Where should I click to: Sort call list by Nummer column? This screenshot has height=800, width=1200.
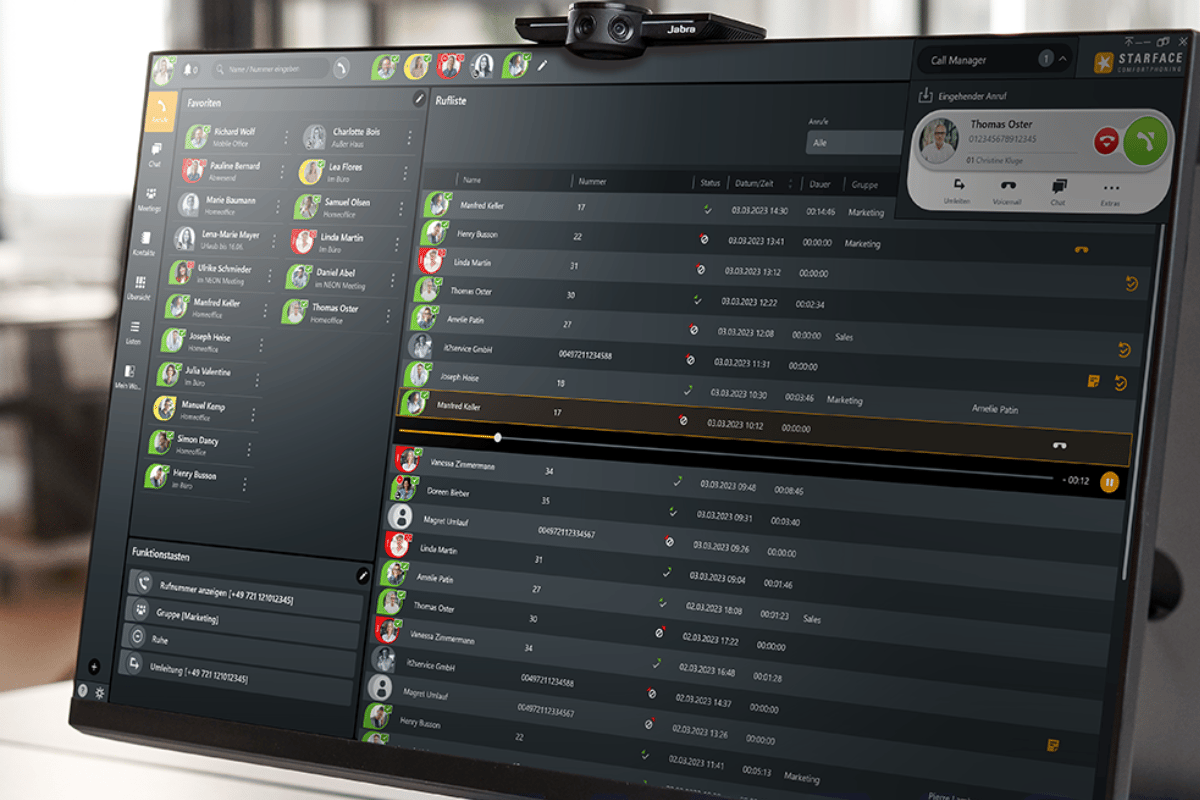pos(591,182)
